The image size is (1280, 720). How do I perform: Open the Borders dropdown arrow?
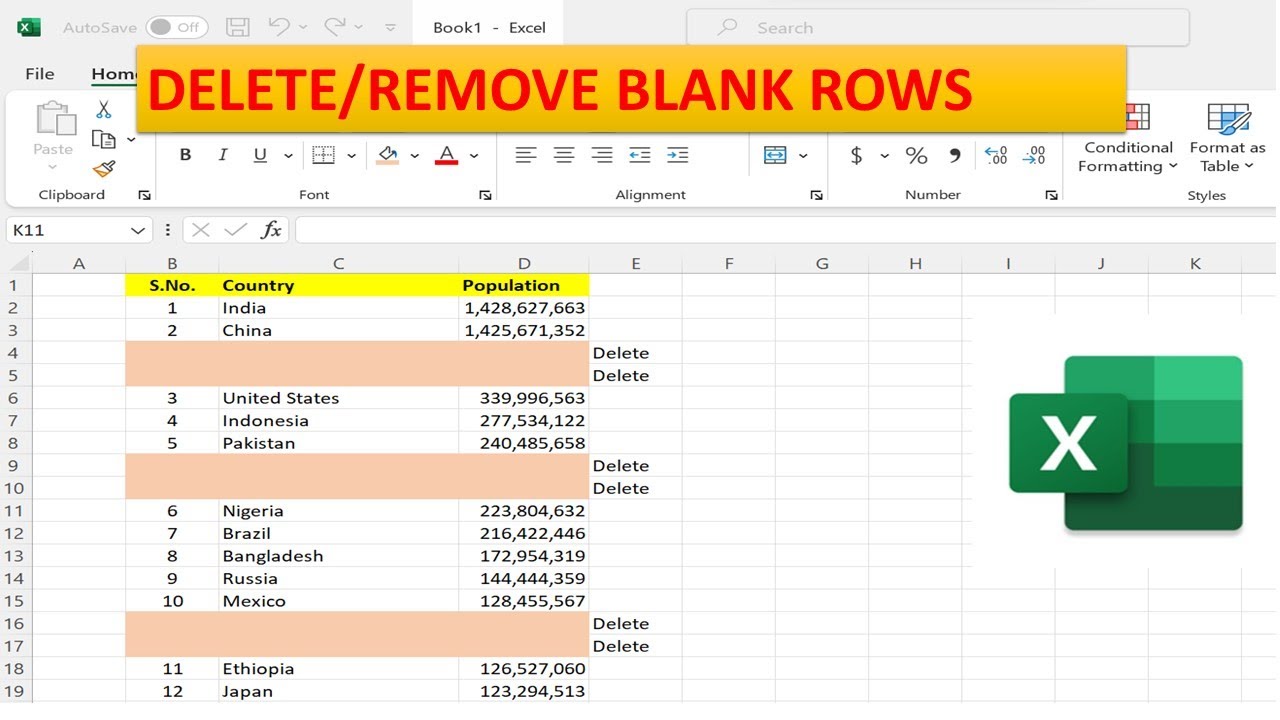[x=351, y=156]
